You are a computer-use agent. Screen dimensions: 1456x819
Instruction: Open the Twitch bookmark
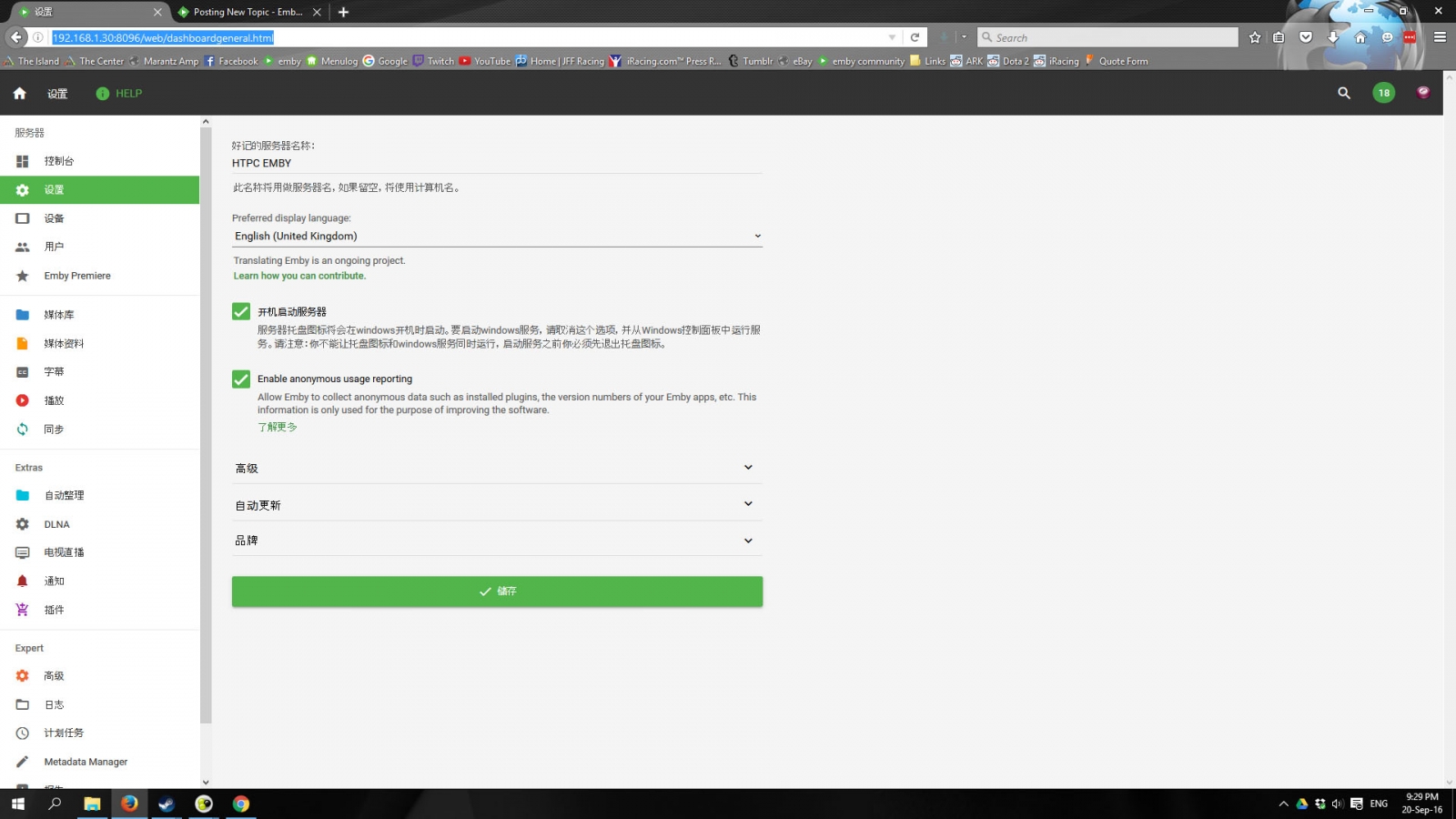[x=433, y=61]
